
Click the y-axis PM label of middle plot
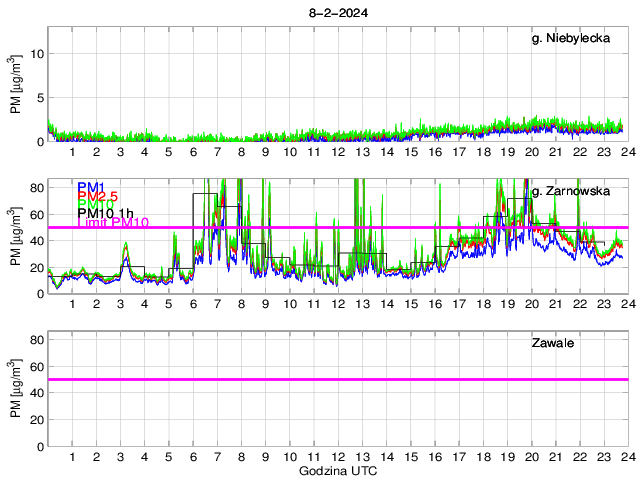coord(17,237)
